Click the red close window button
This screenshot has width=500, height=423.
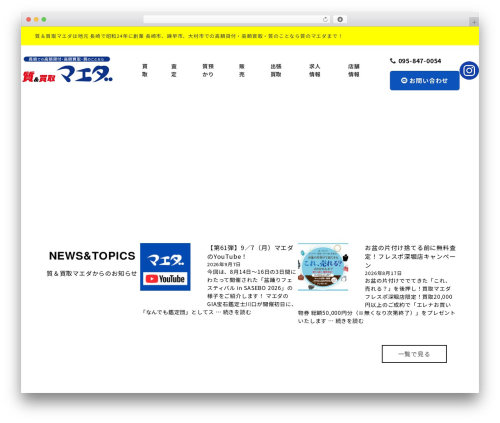point(29,19)
